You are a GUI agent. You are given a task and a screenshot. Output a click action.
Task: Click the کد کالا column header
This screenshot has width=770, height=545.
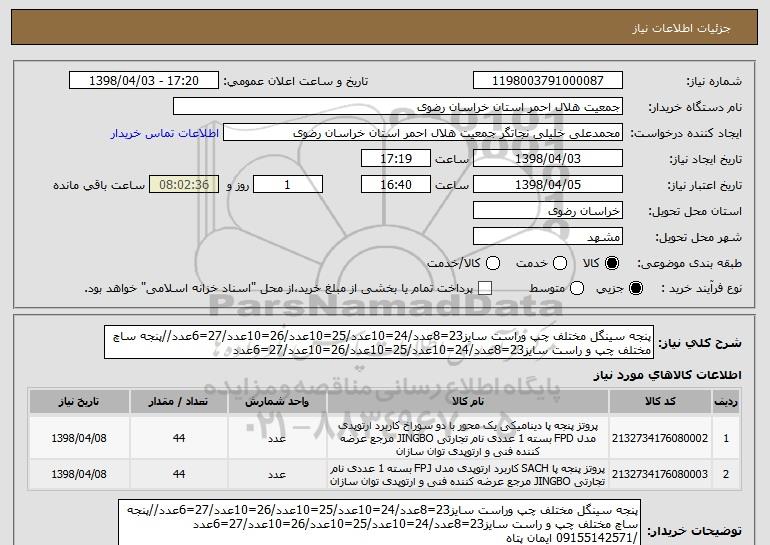(660, 402)
